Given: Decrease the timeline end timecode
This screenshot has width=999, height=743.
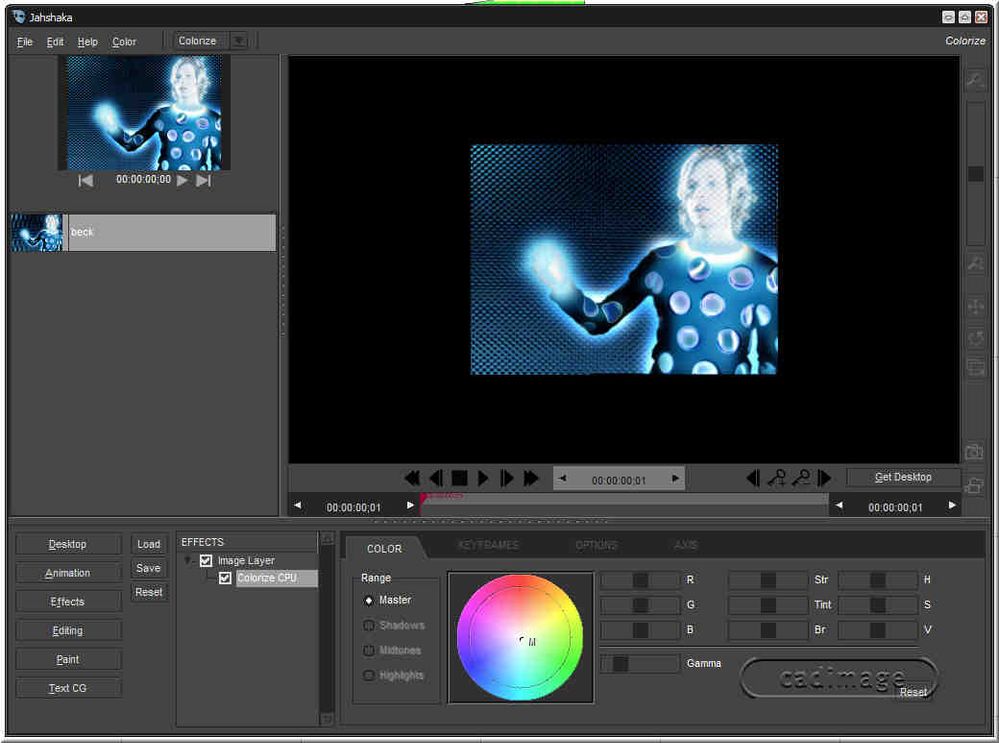Looking at the screenshot, I should tap(839, 505).
